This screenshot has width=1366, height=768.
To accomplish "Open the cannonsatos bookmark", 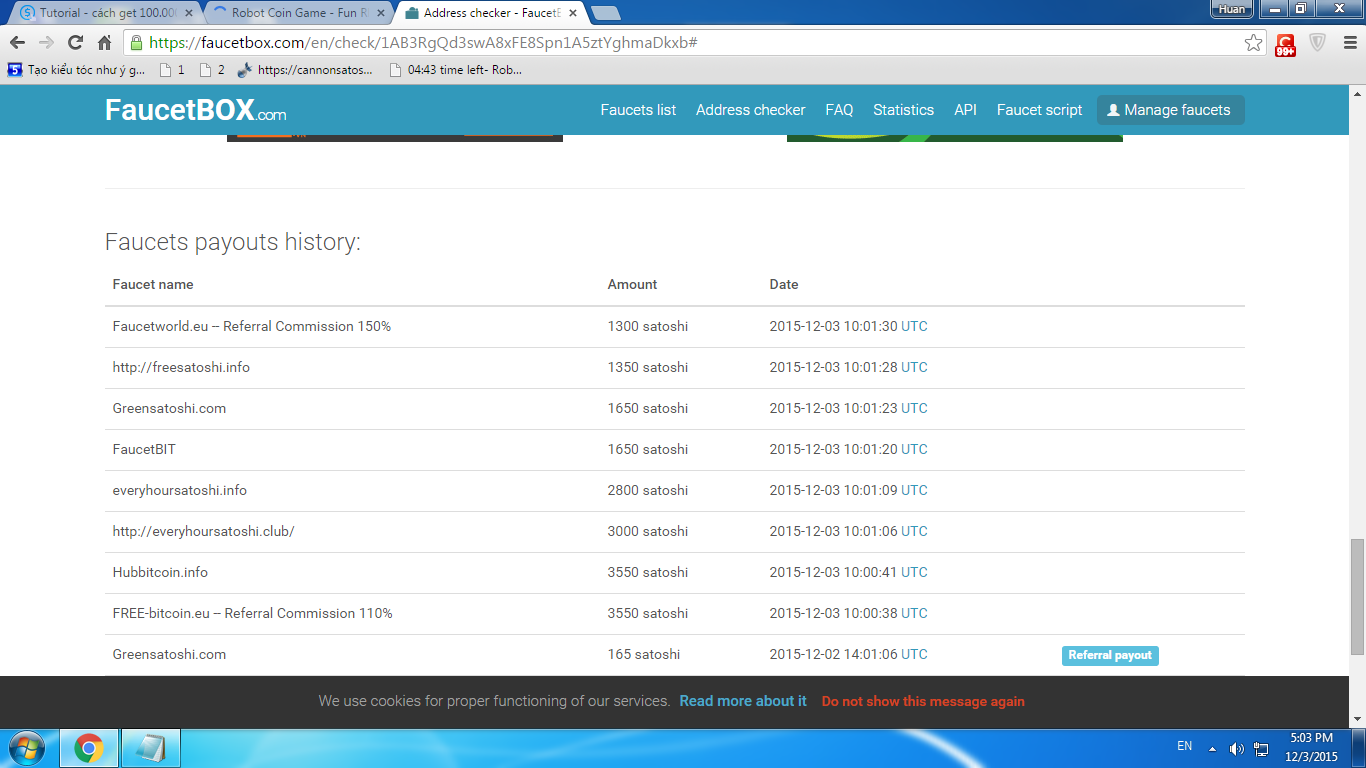I will tap(305, 70).
